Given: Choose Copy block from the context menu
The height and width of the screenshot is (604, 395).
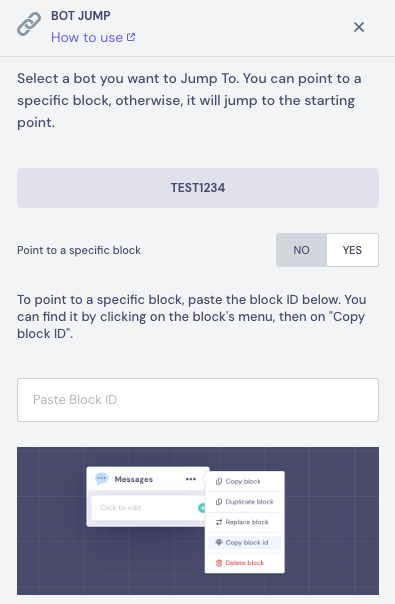Looking at the screenshot, I should (x=244, y=481).
